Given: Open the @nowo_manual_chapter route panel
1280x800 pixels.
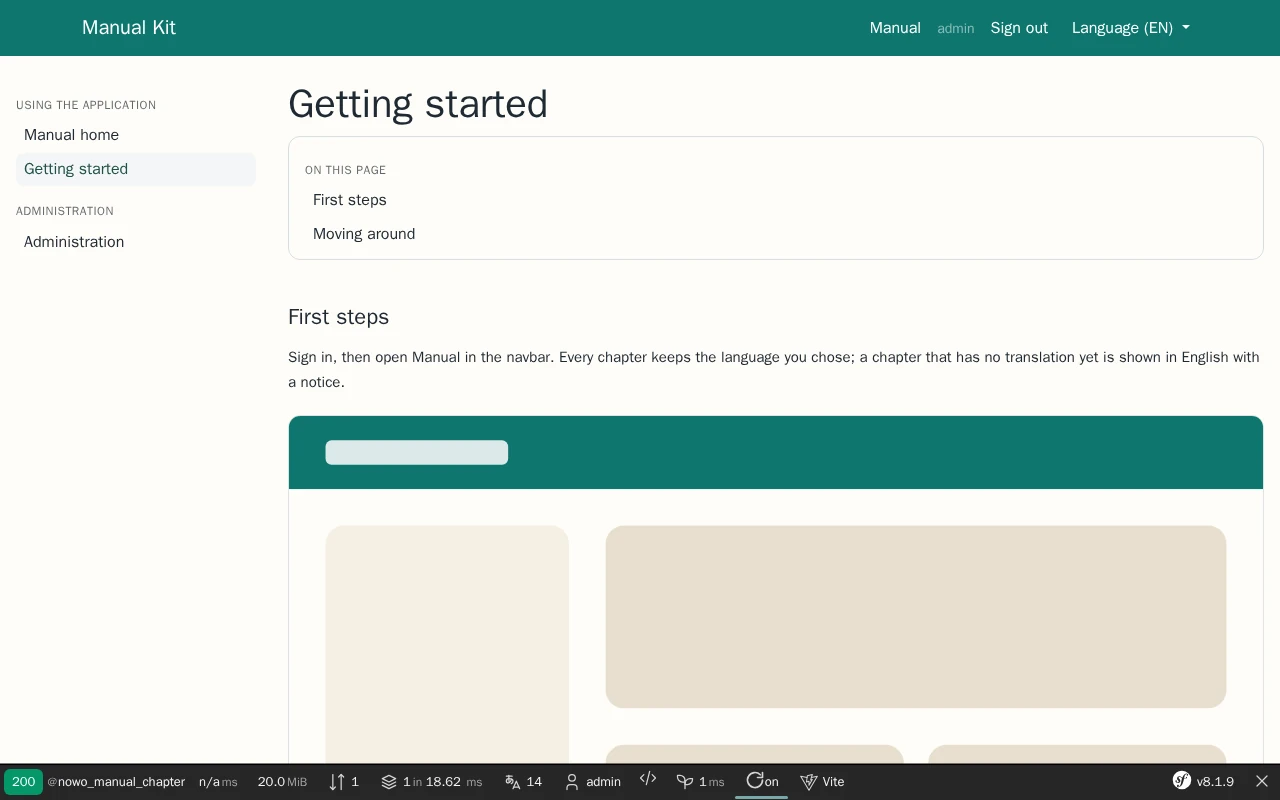Looking at the screenshot, I should click(116, 782).
